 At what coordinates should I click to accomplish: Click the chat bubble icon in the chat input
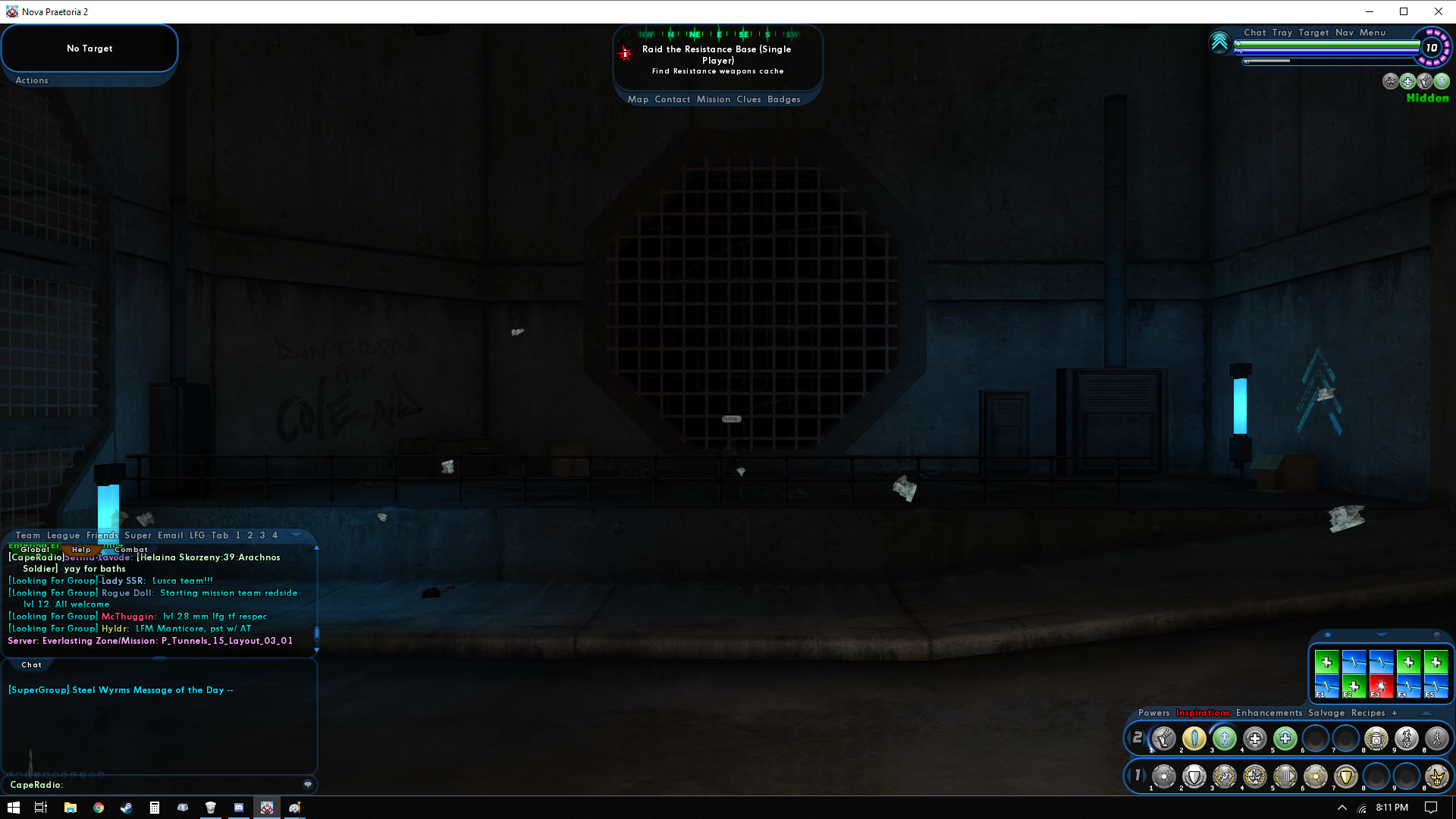click(x=308, y=784)
